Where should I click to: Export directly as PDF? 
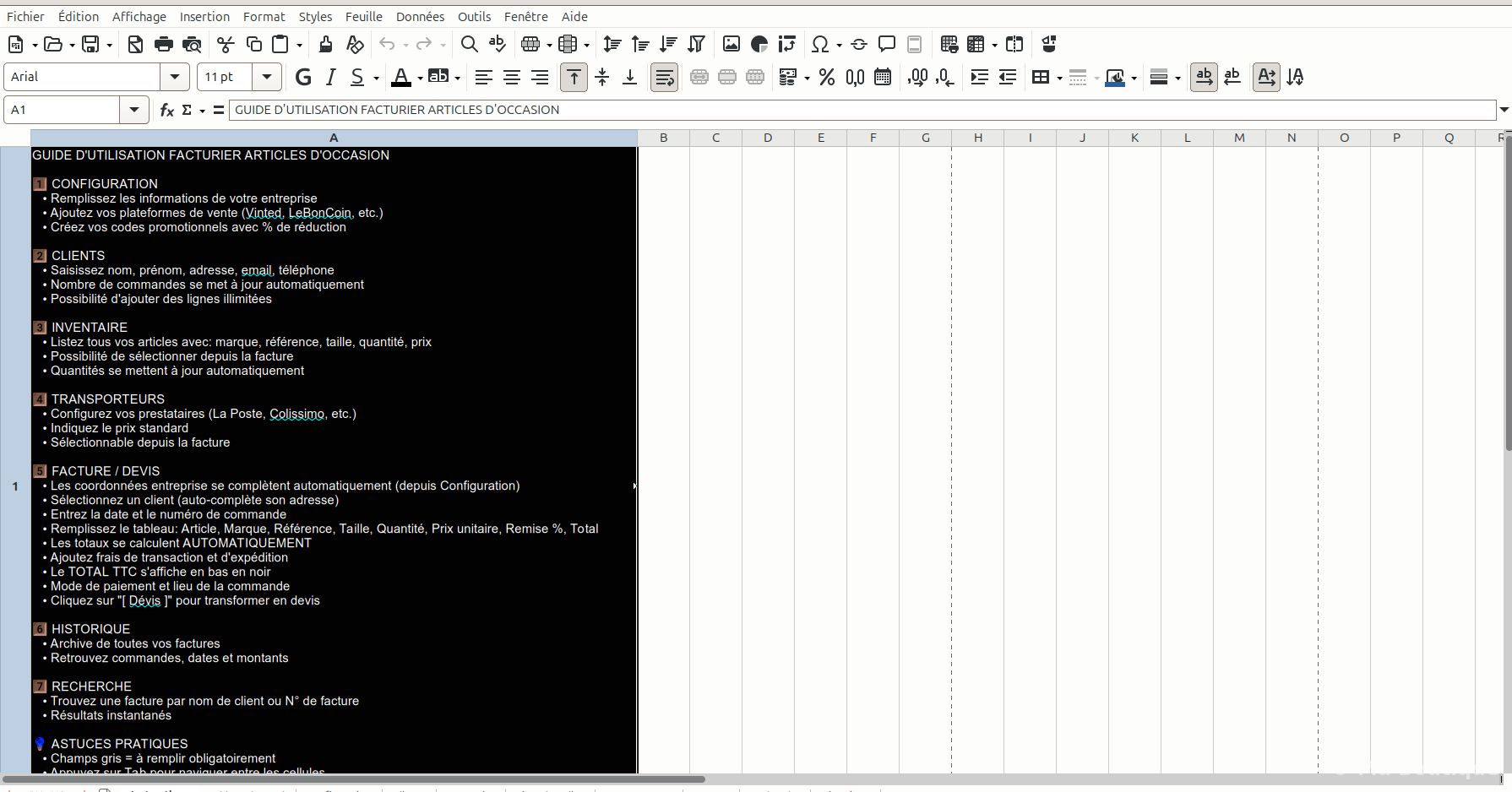[x=135, y=44]
